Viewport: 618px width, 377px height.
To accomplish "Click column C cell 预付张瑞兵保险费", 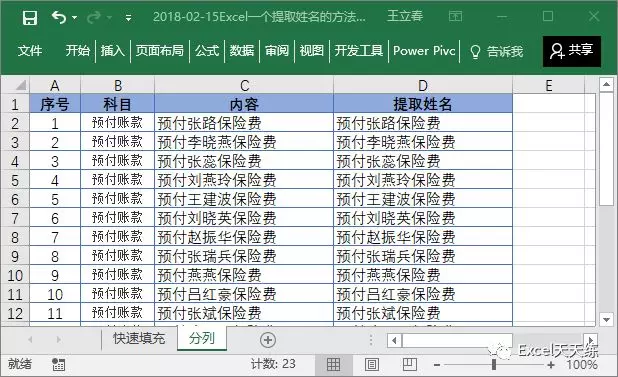I will pyautogui.click(x=244, y=256).
